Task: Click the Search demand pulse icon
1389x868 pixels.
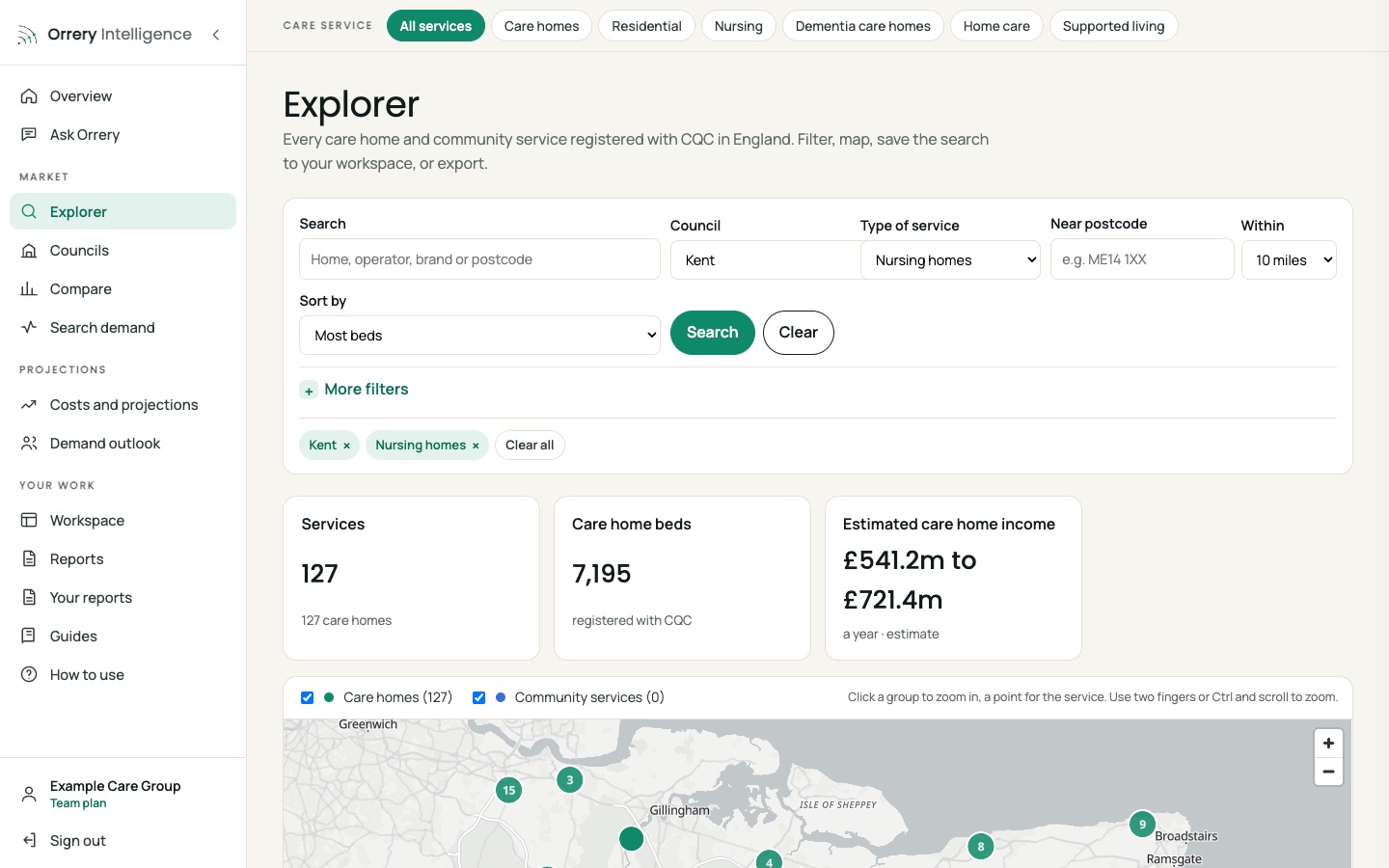Action: tap(29, 328)
